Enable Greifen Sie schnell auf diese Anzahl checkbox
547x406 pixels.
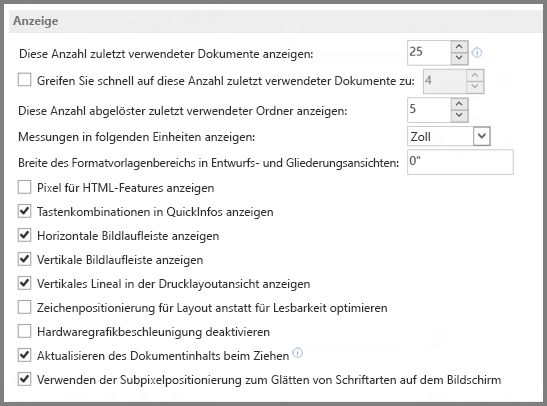24,80
